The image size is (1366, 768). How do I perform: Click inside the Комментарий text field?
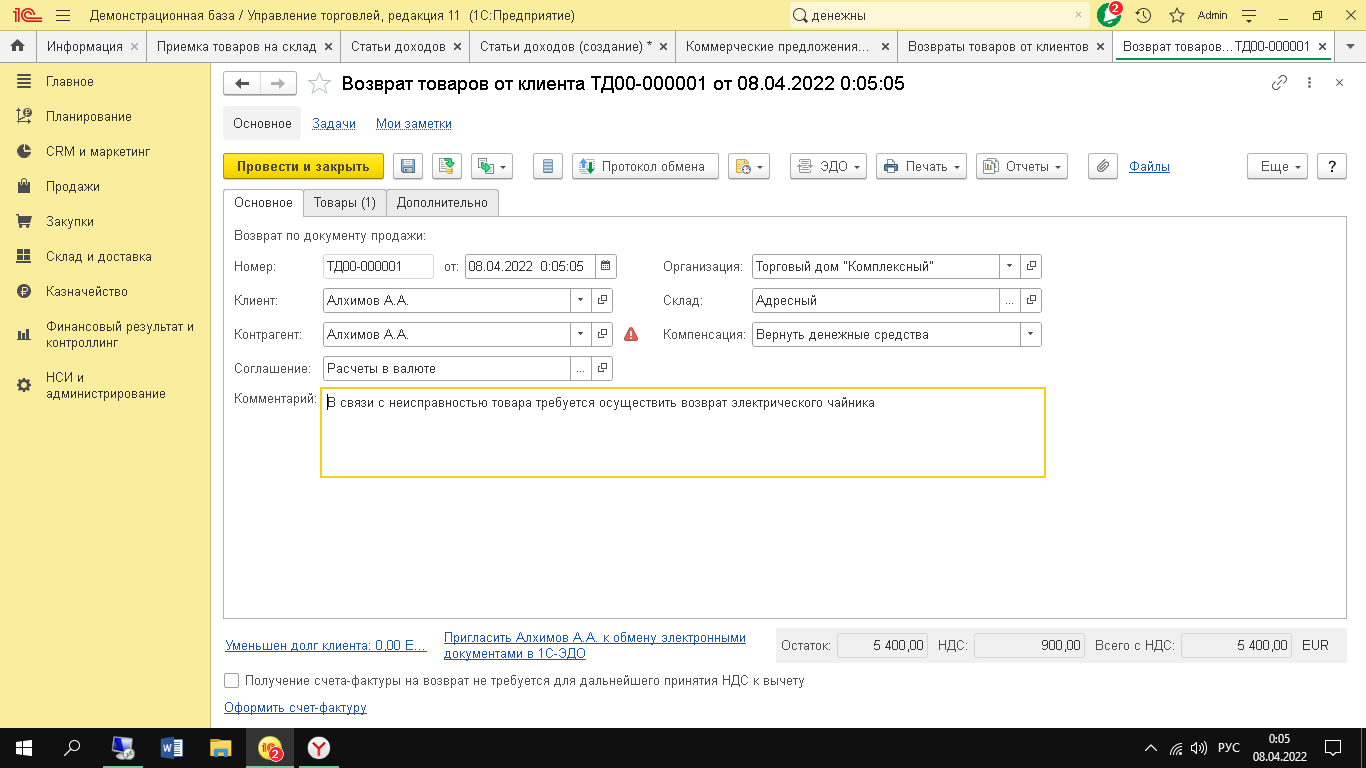pyautogui.click(x=682, y=433)
